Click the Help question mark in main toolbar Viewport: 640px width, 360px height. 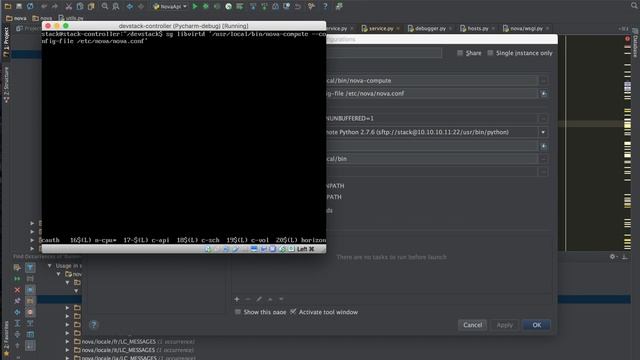325,6
